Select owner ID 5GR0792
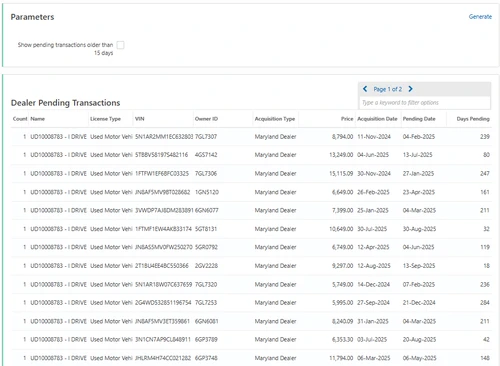 click(x=206, y=247)
